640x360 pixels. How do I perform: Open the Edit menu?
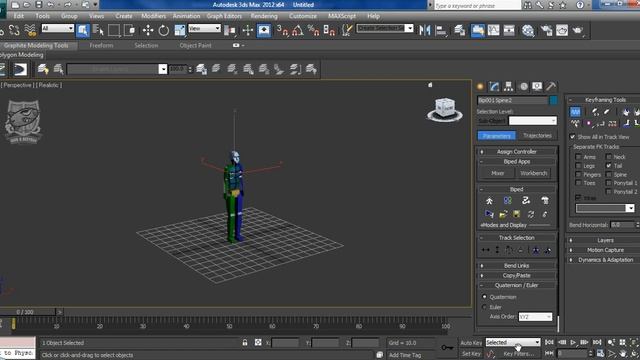click(x=19, y=16)
